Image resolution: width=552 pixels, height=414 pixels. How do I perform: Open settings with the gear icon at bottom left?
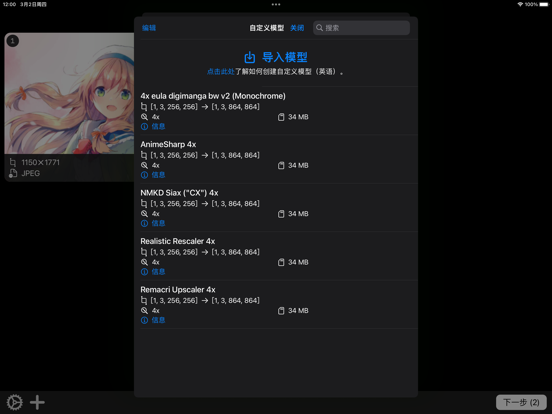pos(15,402)
